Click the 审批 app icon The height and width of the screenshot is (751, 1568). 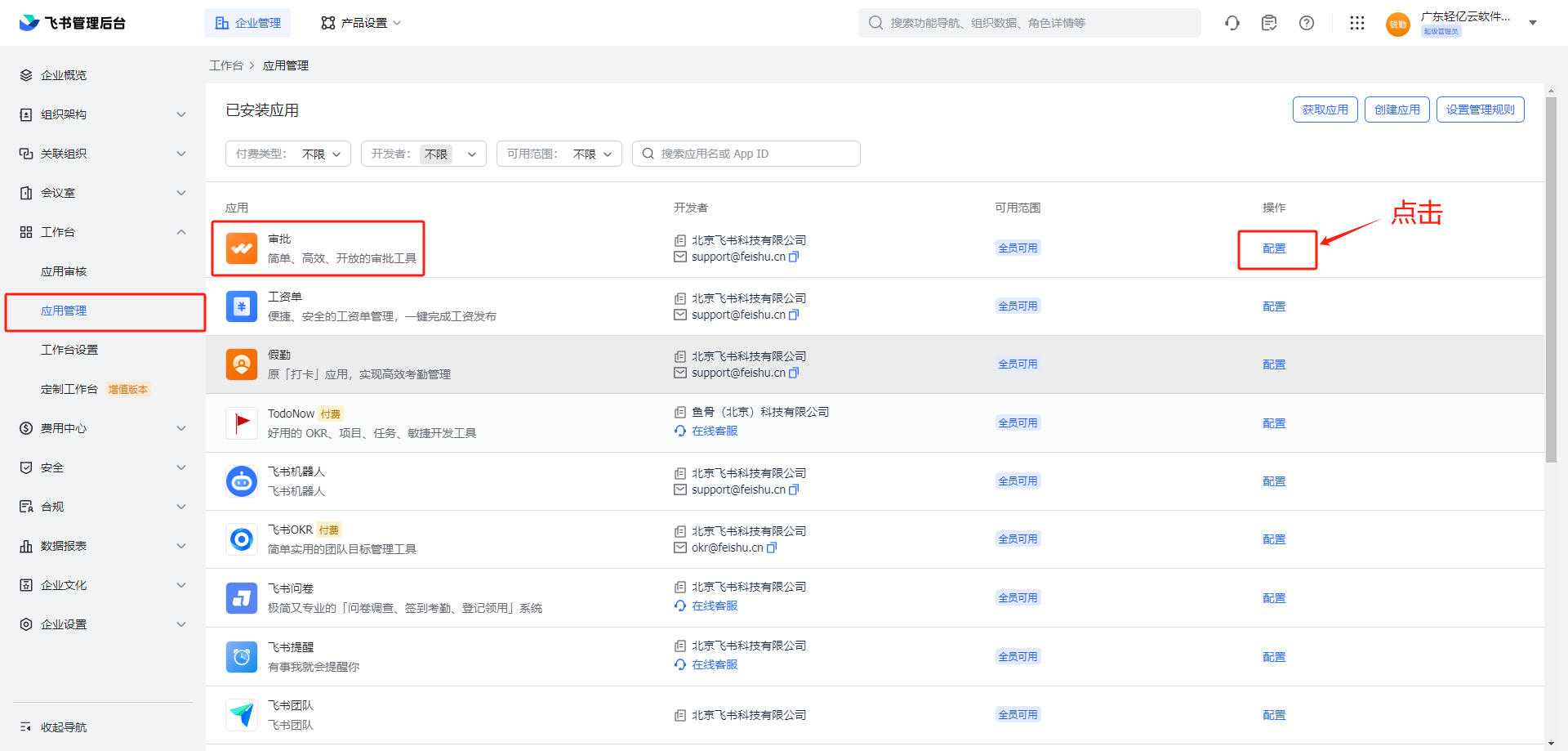(x=242, y=248)
